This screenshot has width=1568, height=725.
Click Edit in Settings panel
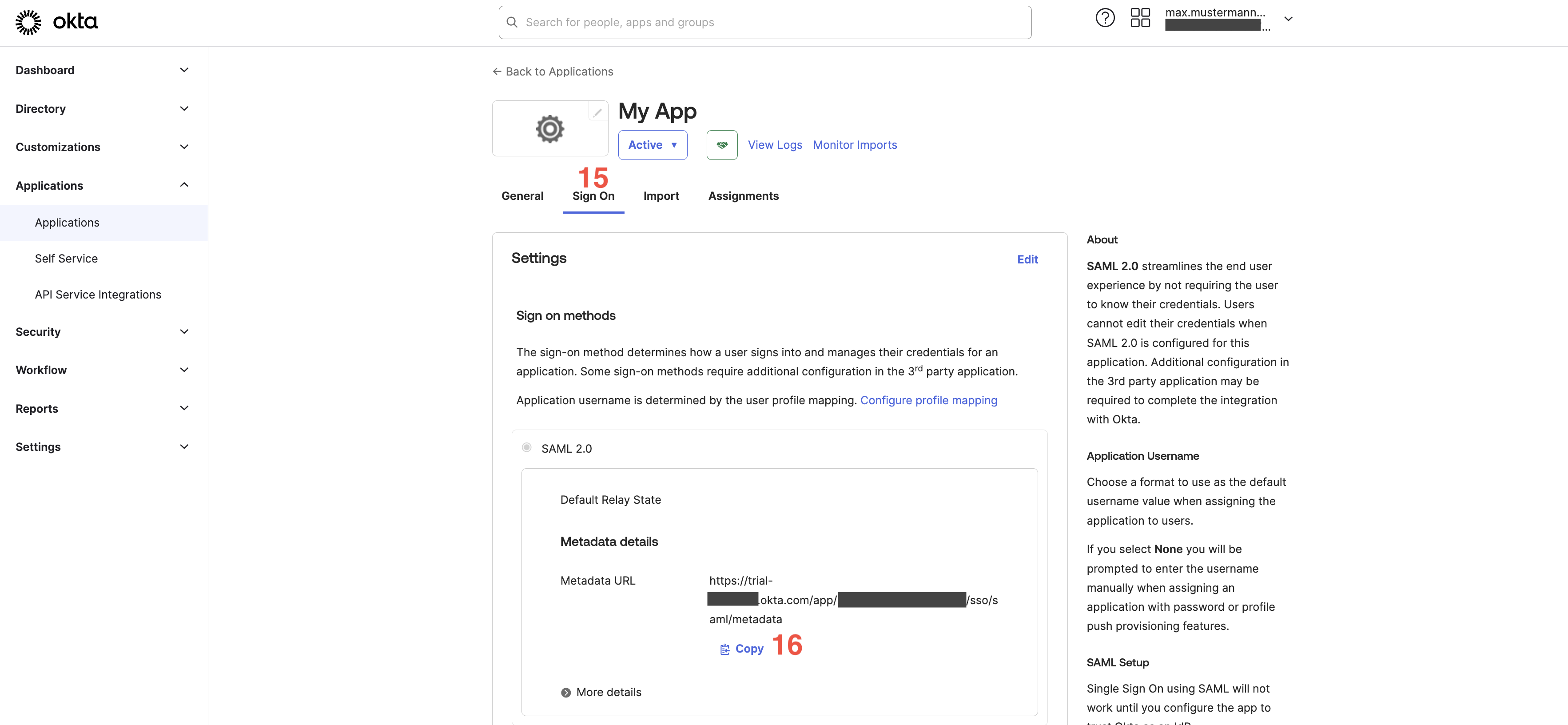click(x=1027, y=259)
